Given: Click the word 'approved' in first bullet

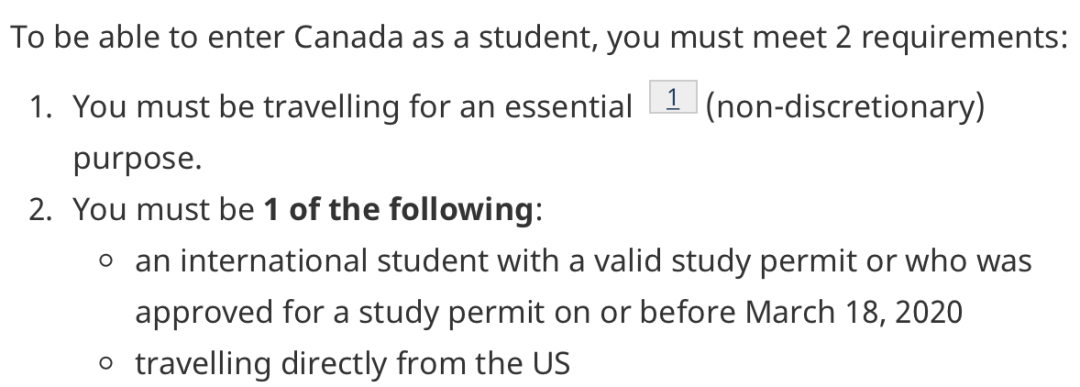Looking at the screenshot, I should coord(203,312).
